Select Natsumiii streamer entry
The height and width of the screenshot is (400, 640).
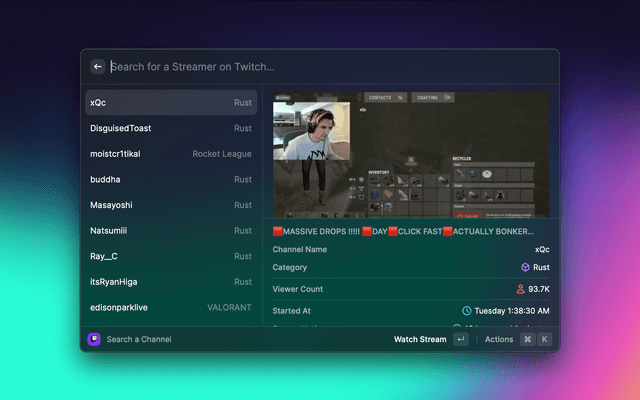tap(170, 231)
